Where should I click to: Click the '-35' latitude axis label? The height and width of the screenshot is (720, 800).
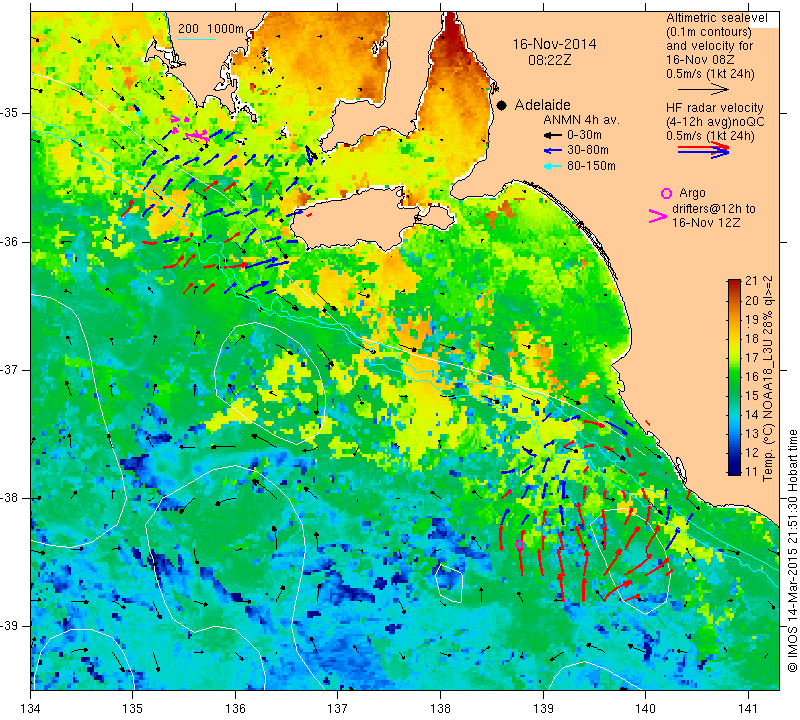coord(11,113)
